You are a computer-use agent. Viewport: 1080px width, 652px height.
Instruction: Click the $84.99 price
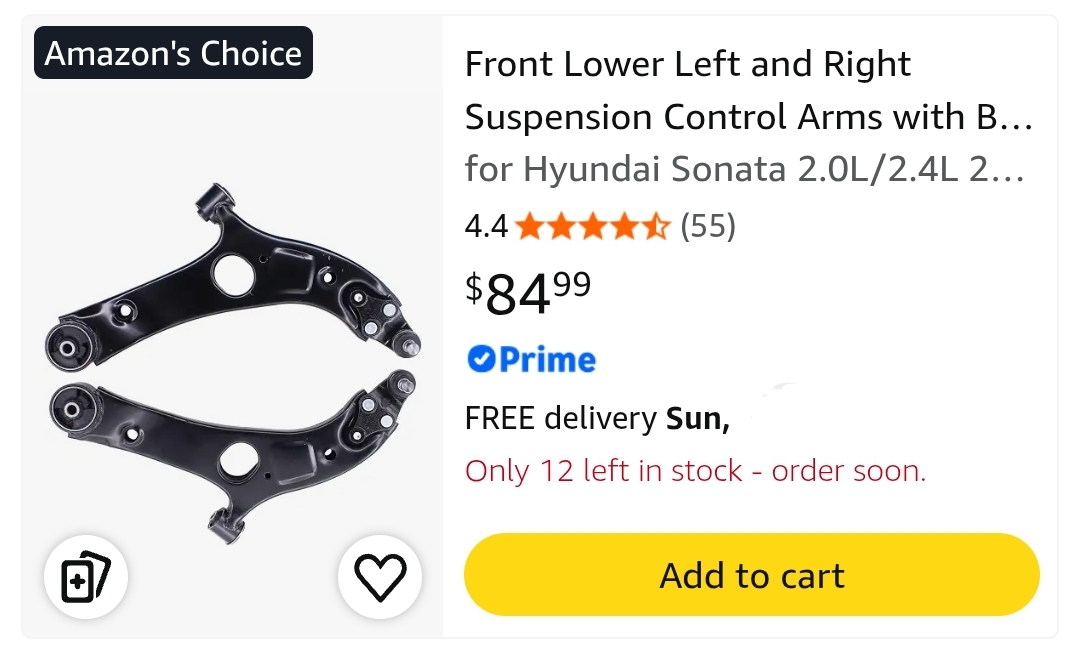[x=528, y=293]
